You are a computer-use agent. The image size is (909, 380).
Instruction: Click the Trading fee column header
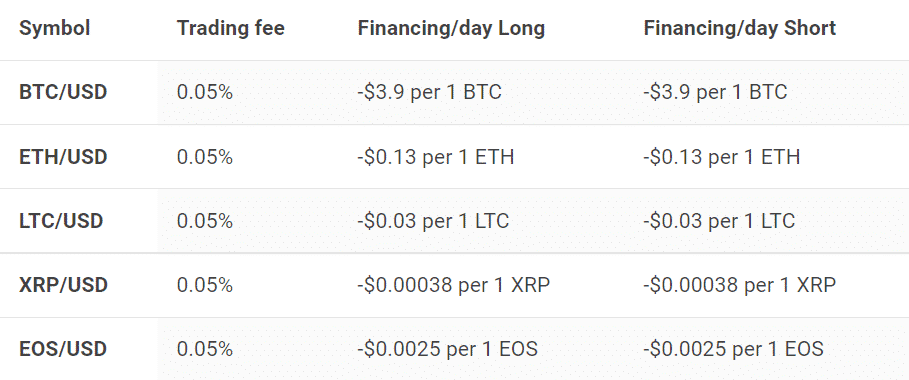click(x=231, y=28)
